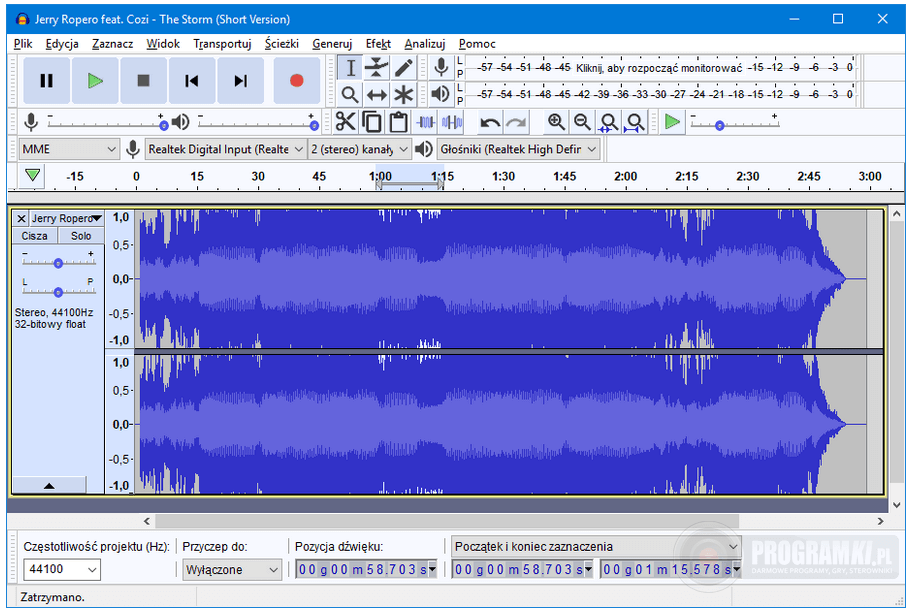Image resolution: width=913 pixels, height=616 pixels.
Task: Open the MME audio host dropdown
Action: click(69, 149)
